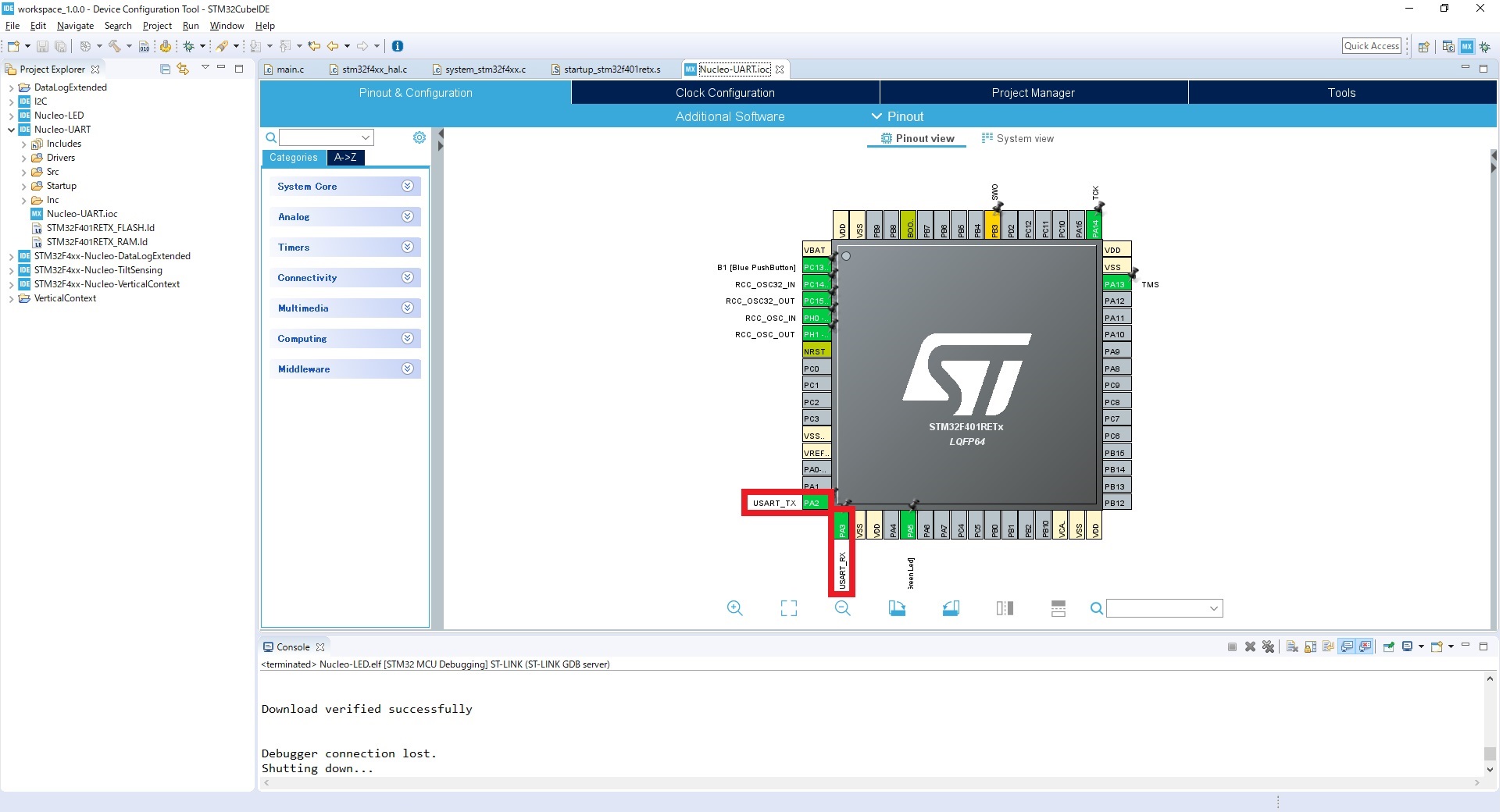Open the Window menu
Viewport: 1503px width, 812px height.
click(227, 26)
